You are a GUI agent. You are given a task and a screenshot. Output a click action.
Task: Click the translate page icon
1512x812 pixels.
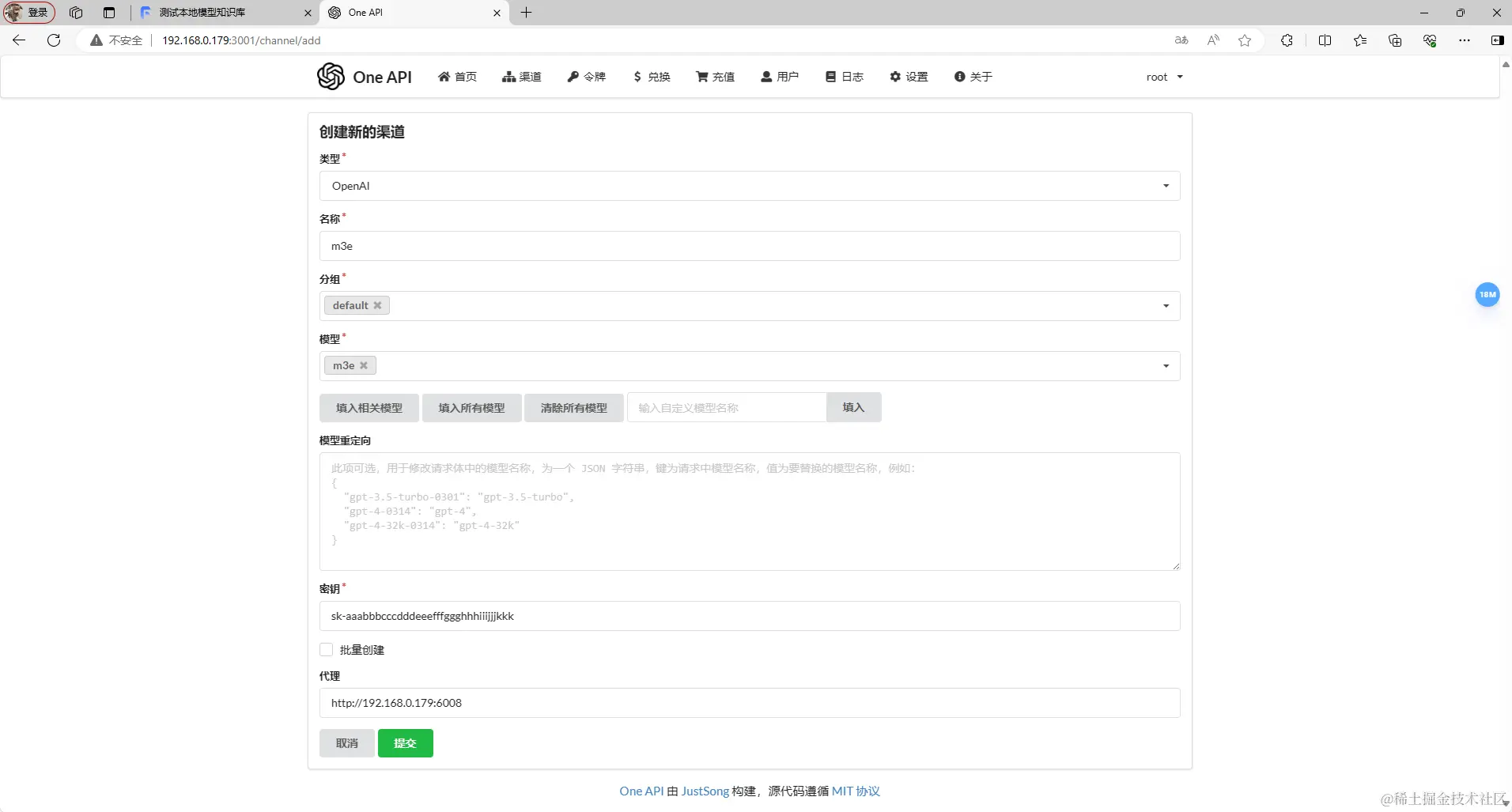(x=1181, y=40)
